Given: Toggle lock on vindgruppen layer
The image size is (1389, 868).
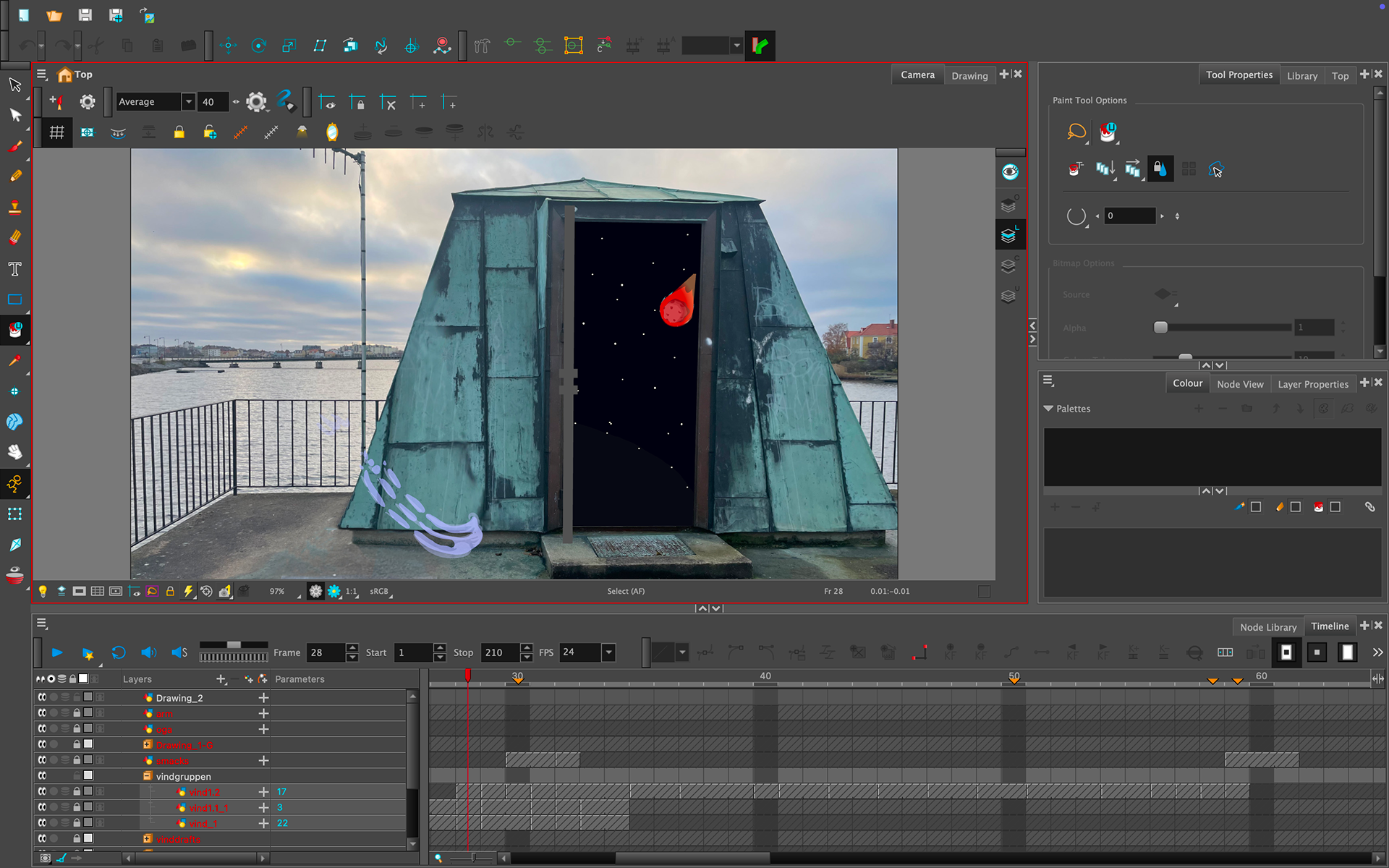Looking at the screenshot, I should click(77, 775).
